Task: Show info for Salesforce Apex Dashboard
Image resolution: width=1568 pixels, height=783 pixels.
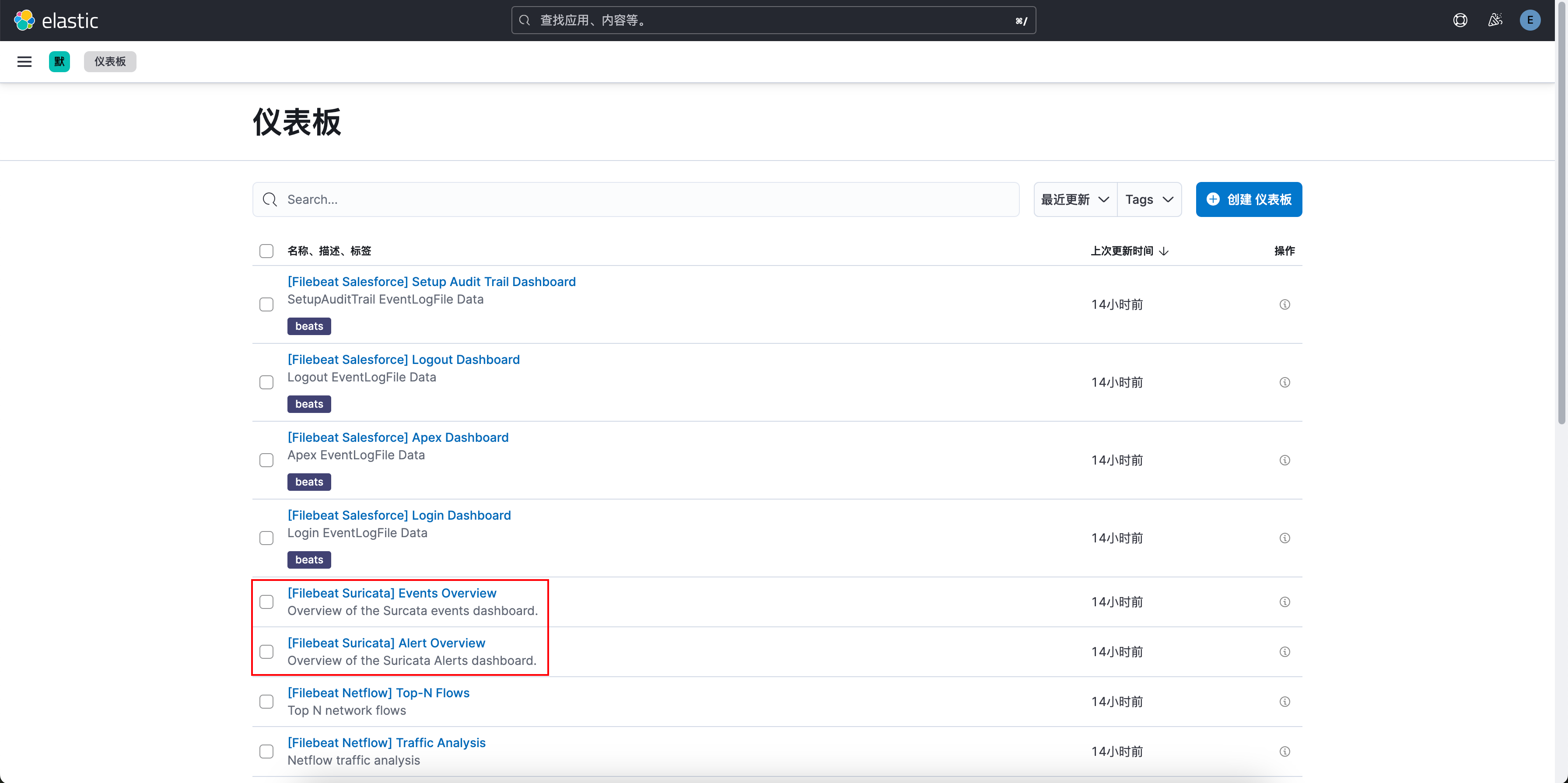Action: point(1284,460)
